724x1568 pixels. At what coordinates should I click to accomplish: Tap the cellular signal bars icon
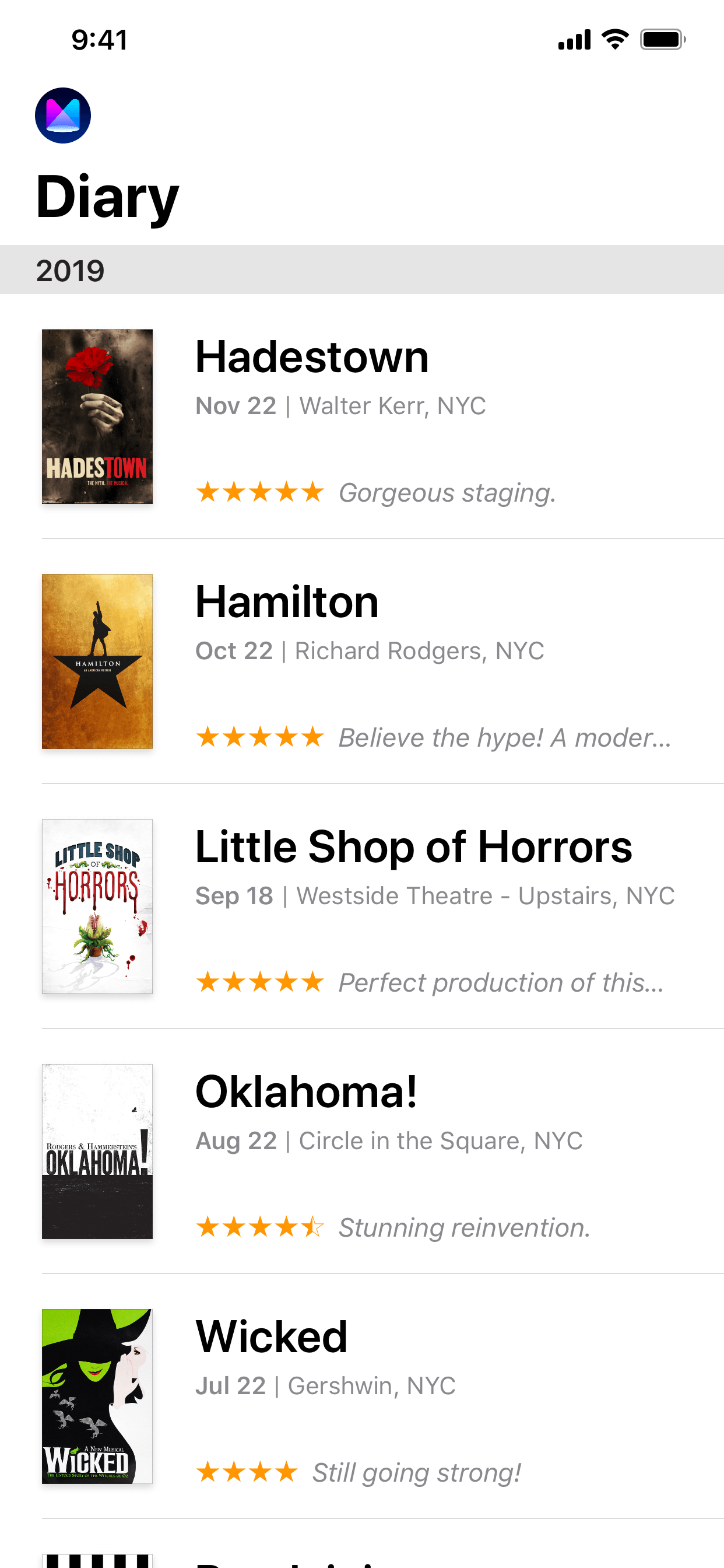[x=574, y=40]
